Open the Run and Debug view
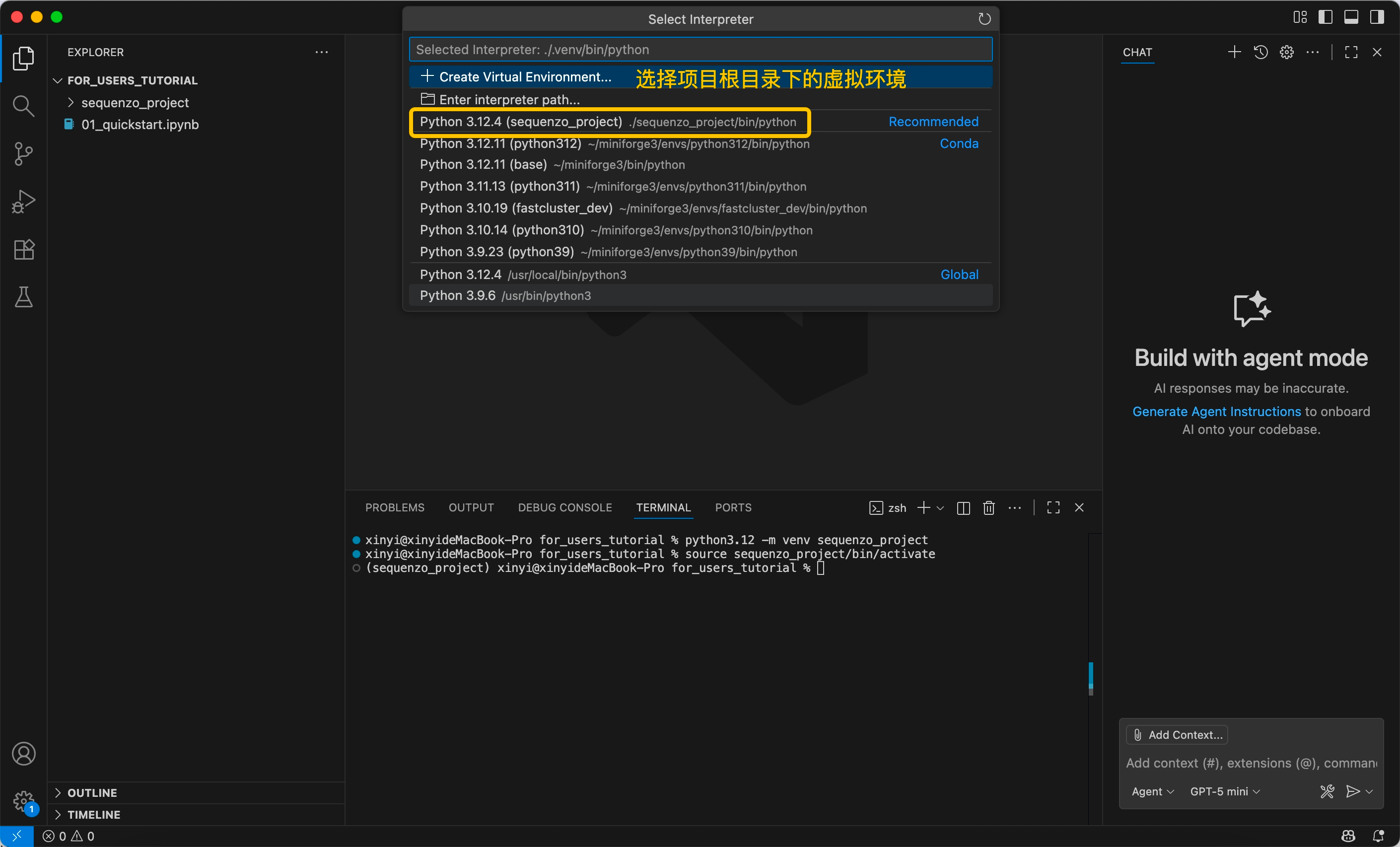Image resolution: width=1400 pixels, height=847 pixels. click(x=23, y=201)
